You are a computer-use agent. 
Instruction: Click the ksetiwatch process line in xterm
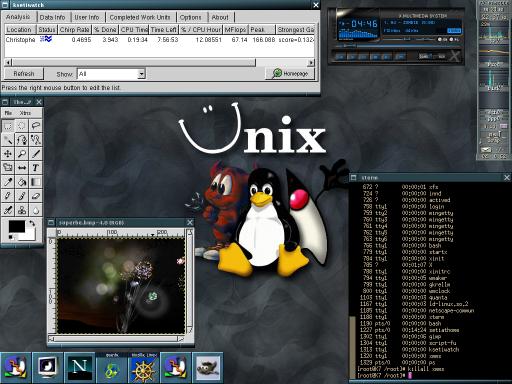click(x=410, y=349)
